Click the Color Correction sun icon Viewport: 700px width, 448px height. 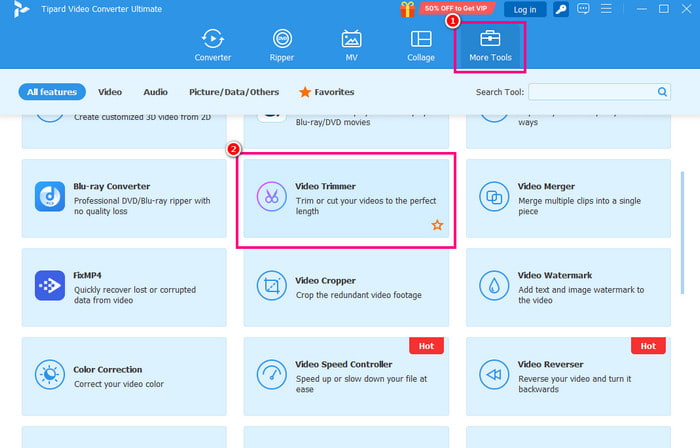click(50, 374)
